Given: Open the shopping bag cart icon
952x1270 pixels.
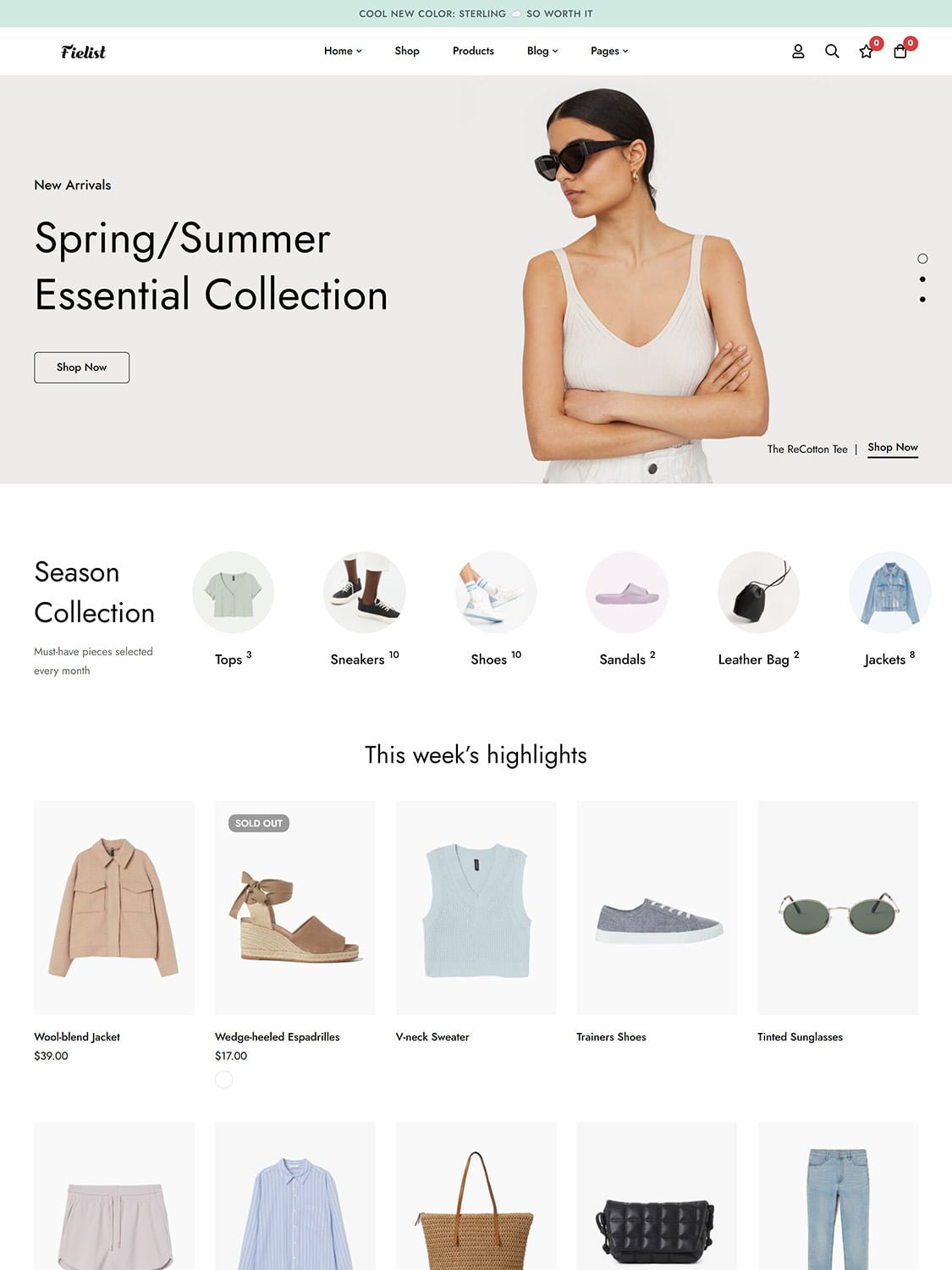Looking at the screenshot, I should [x=900, y=52].
